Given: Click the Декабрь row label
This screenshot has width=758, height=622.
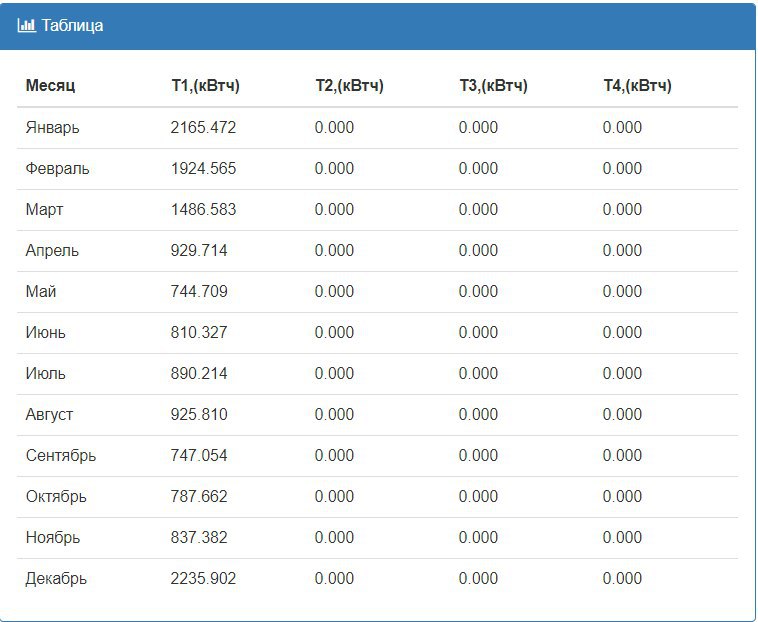Looking at the screenshot, I should (x=56, y=579).
